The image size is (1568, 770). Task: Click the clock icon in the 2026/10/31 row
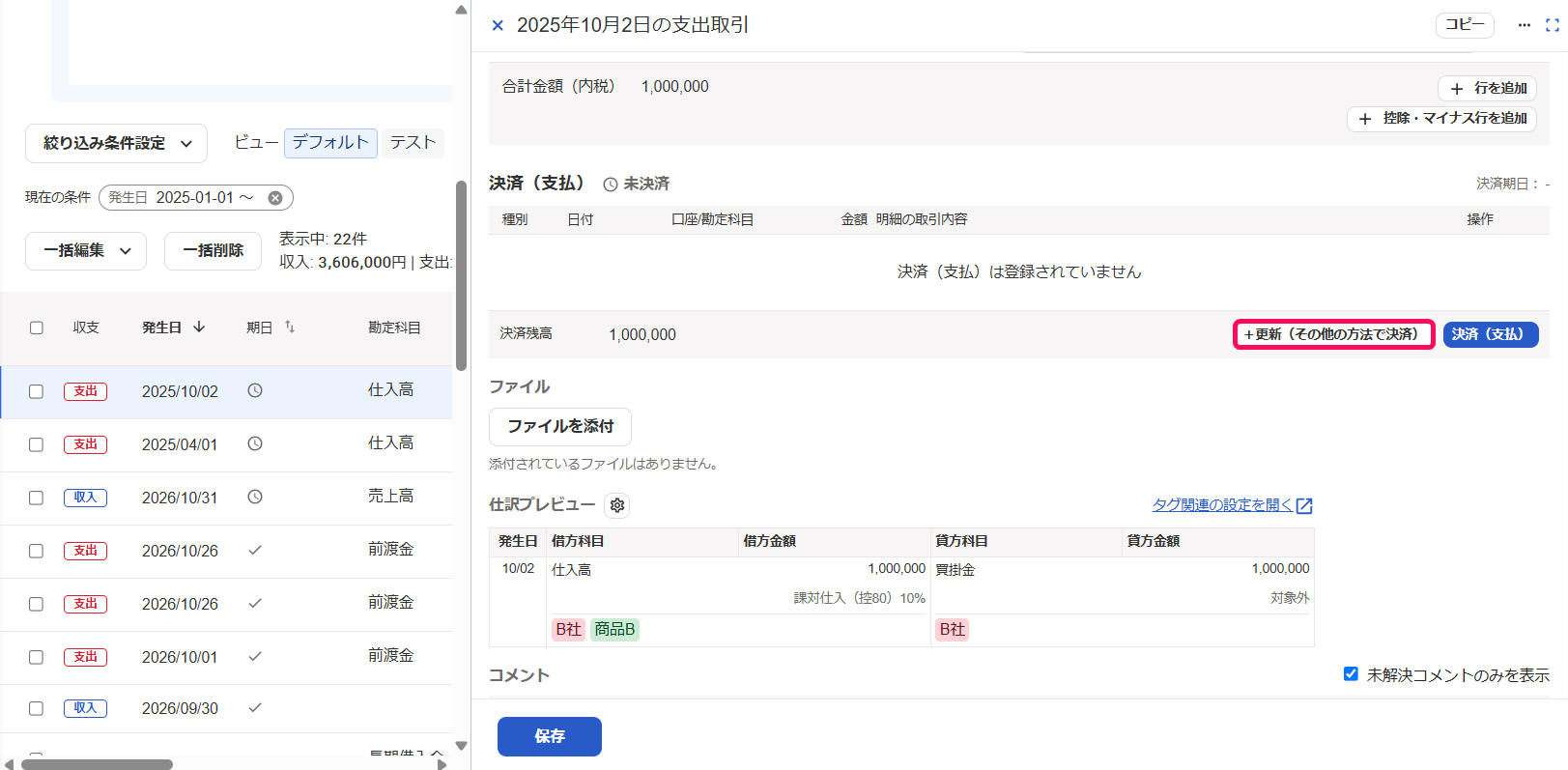[x=255, y=497]
